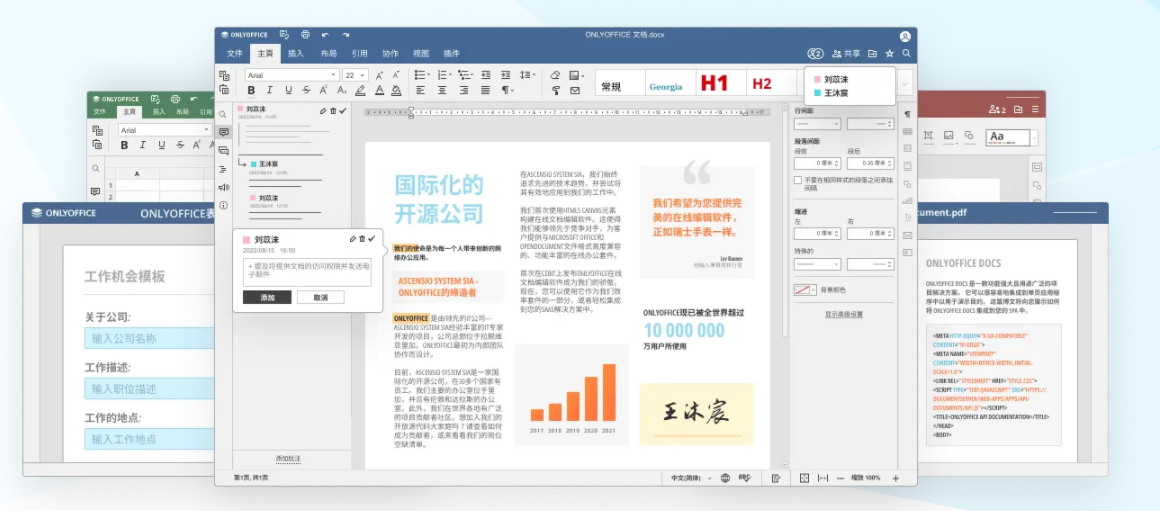This screenshot has width=1160, height=511.
Task: Redo action in document editor title bar
Action: tap(345, 35)
